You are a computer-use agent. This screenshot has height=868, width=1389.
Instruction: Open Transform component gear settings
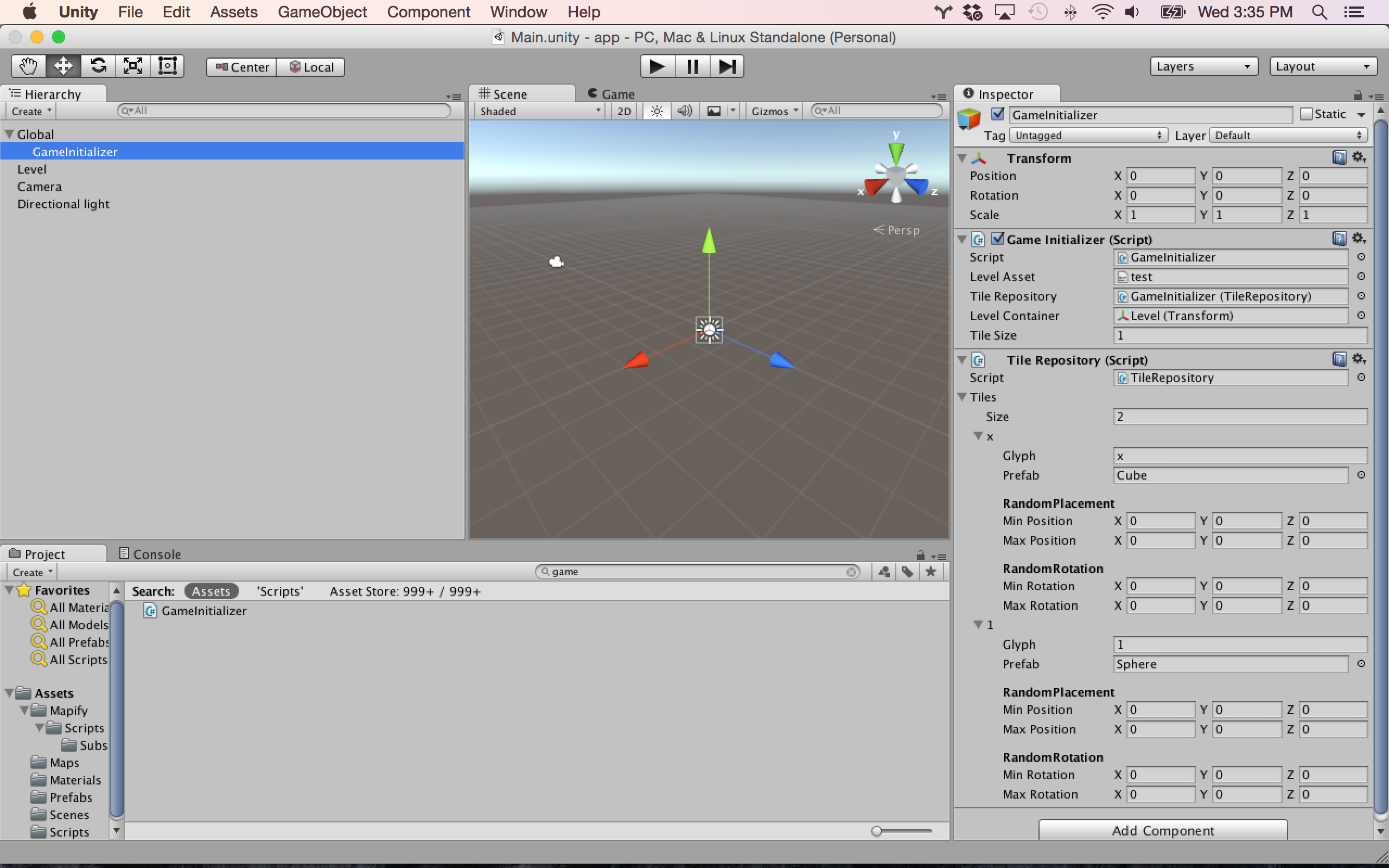tap(1359, 157)
